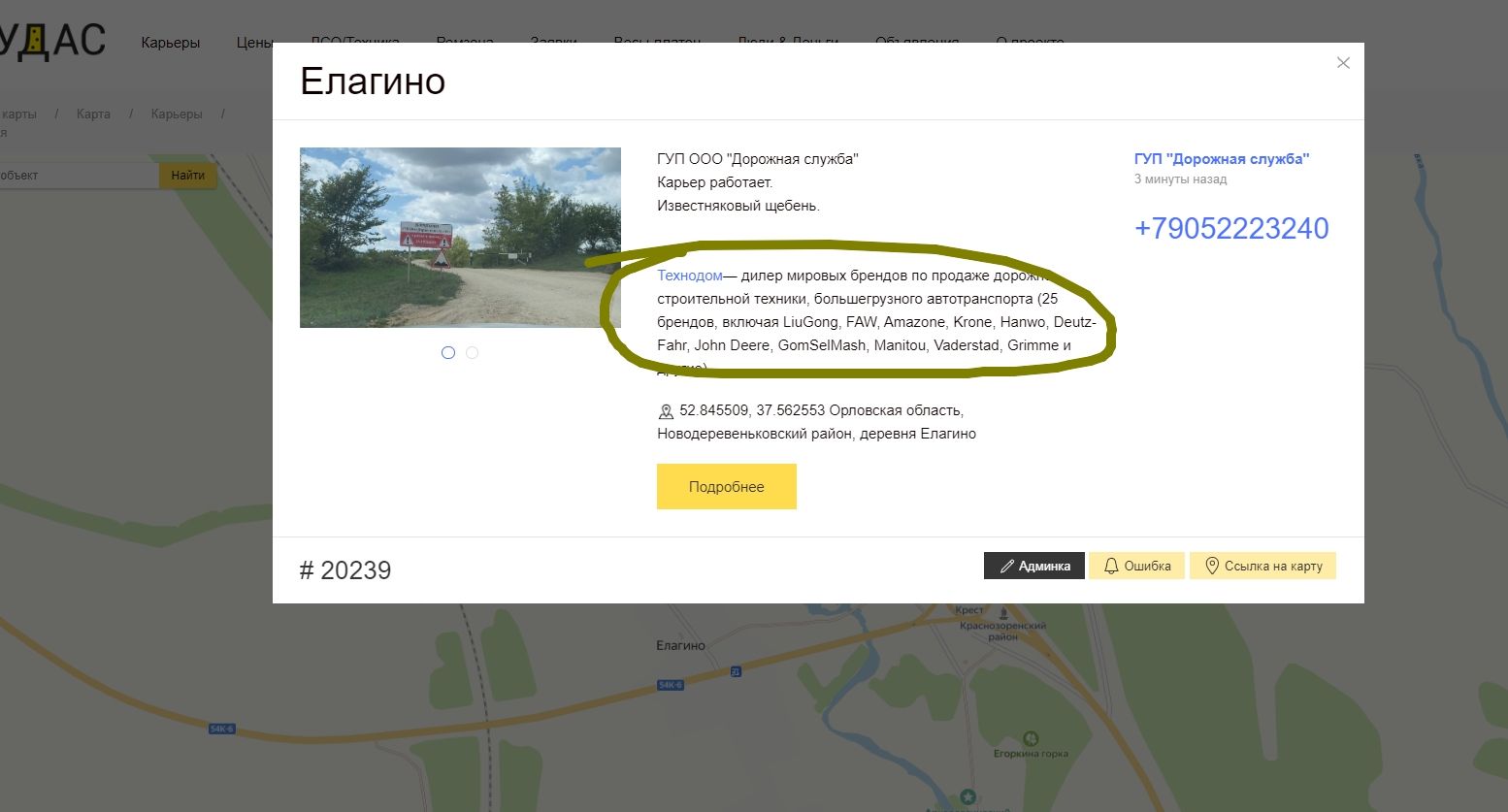Click the pencil icon on Админка

[1007, 566]
